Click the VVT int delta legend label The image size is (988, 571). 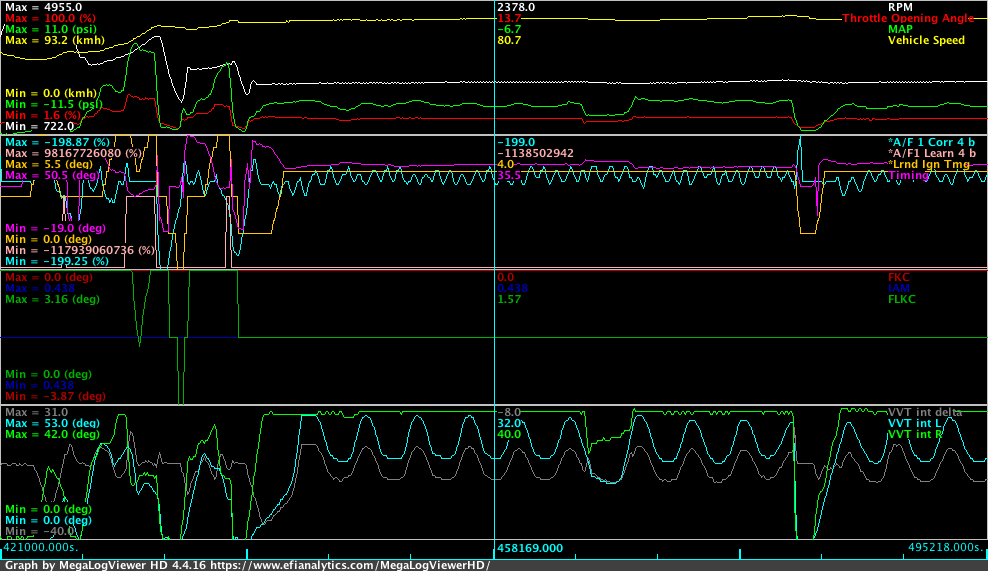click(926, 412)
